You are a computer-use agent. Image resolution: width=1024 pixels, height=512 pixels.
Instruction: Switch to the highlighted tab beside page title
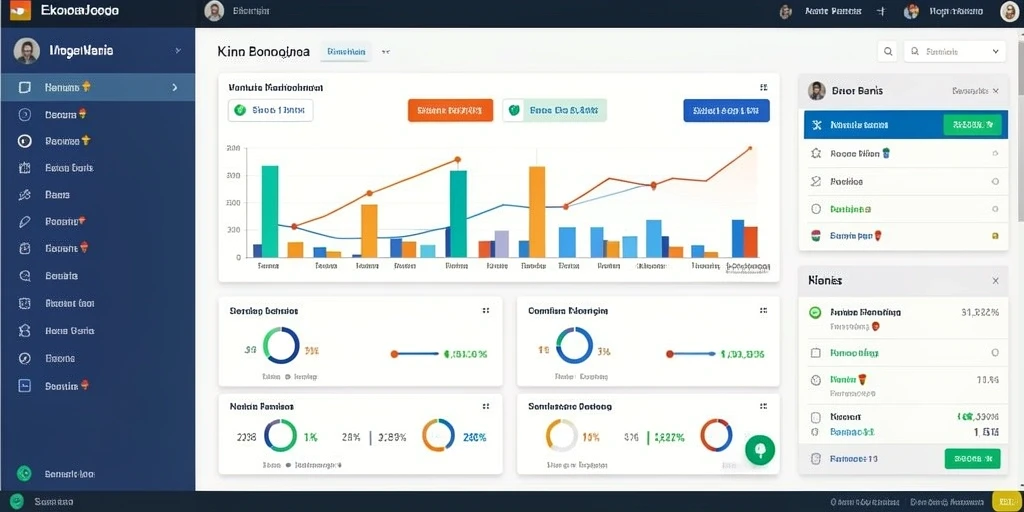point(345,52)
